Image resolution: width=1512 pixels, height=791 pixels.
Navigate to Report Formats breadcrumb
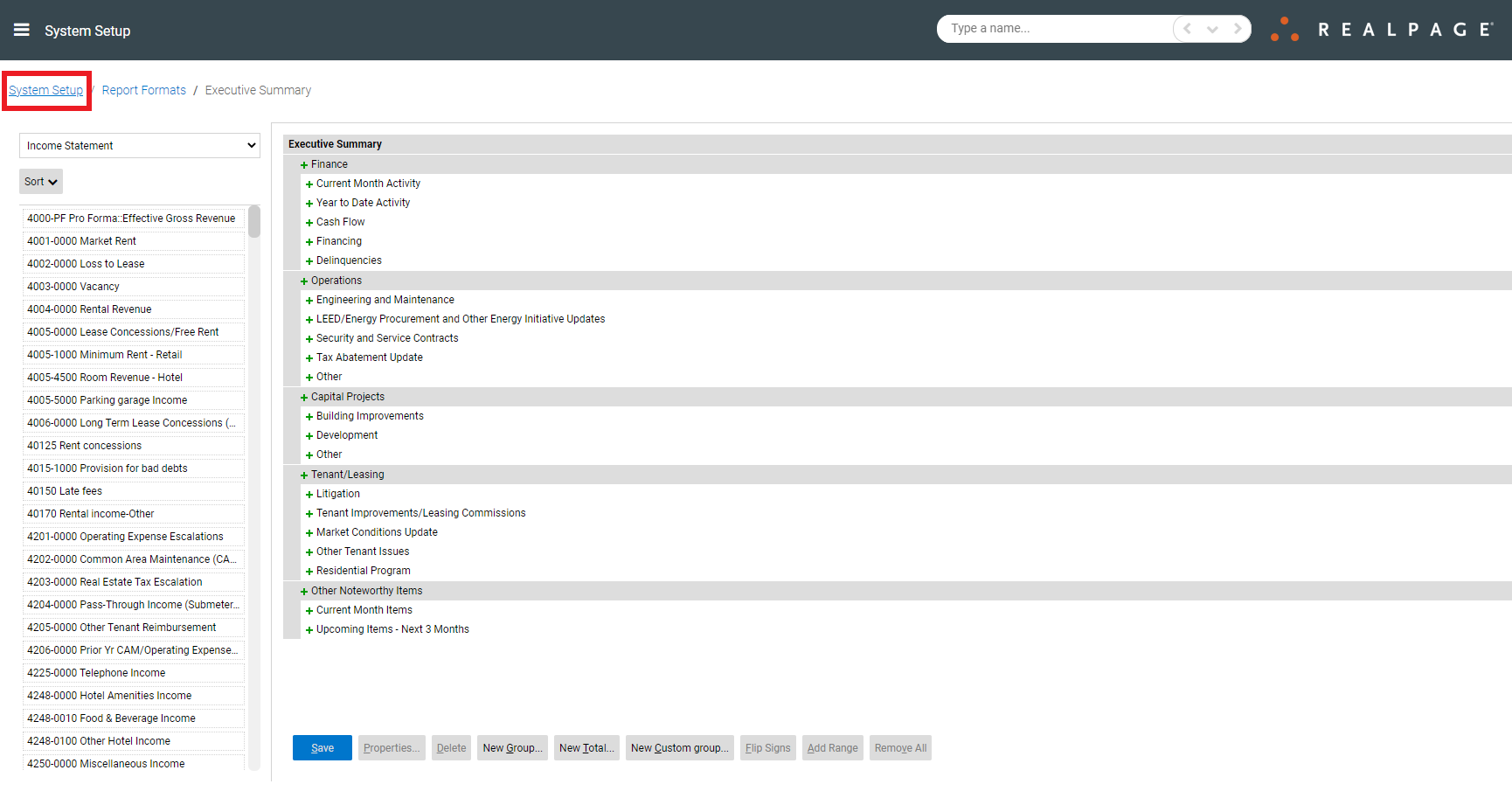[143, 90]
